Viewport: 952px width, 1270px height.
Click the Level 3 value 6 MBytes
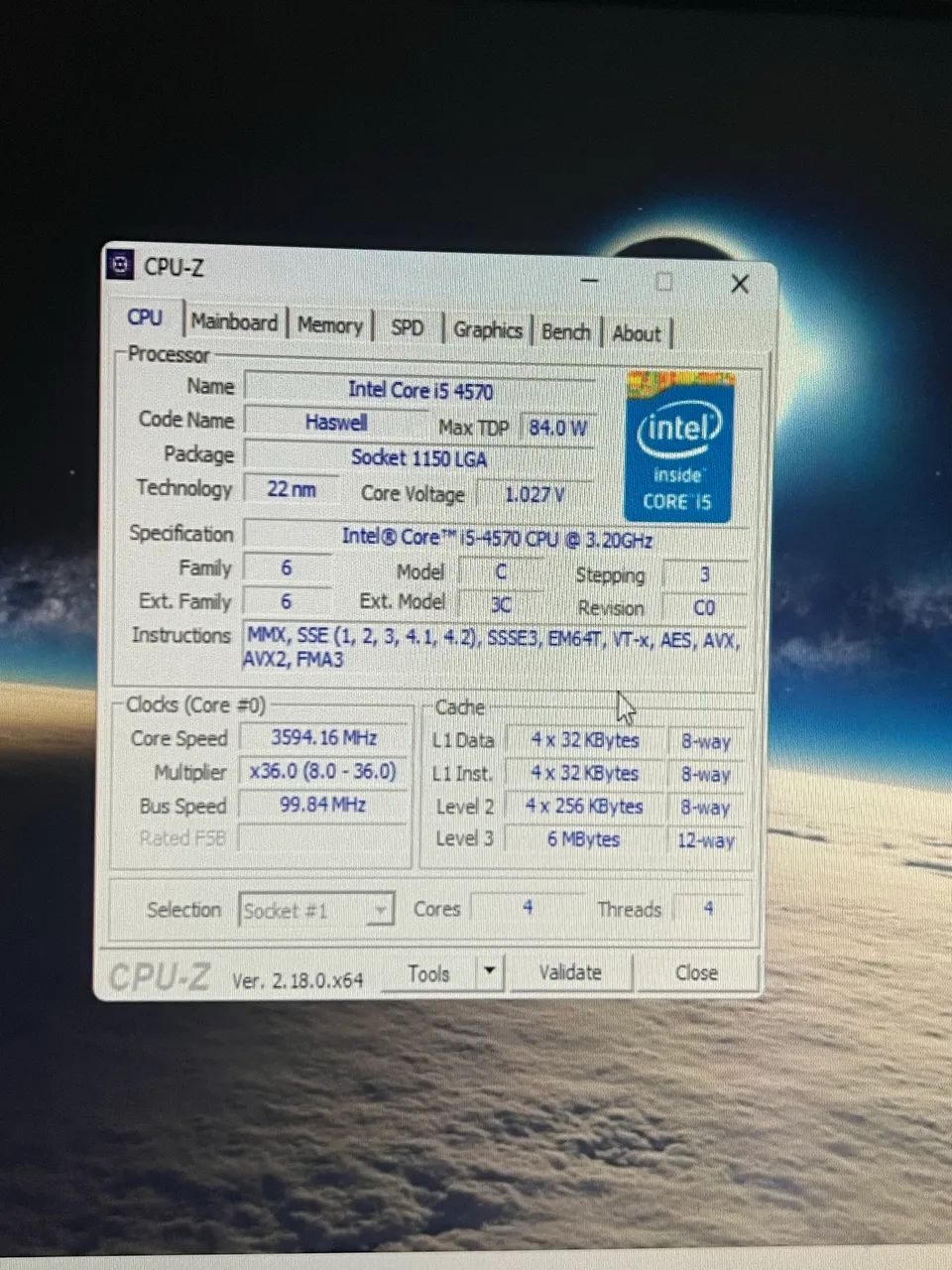(585, 839)
